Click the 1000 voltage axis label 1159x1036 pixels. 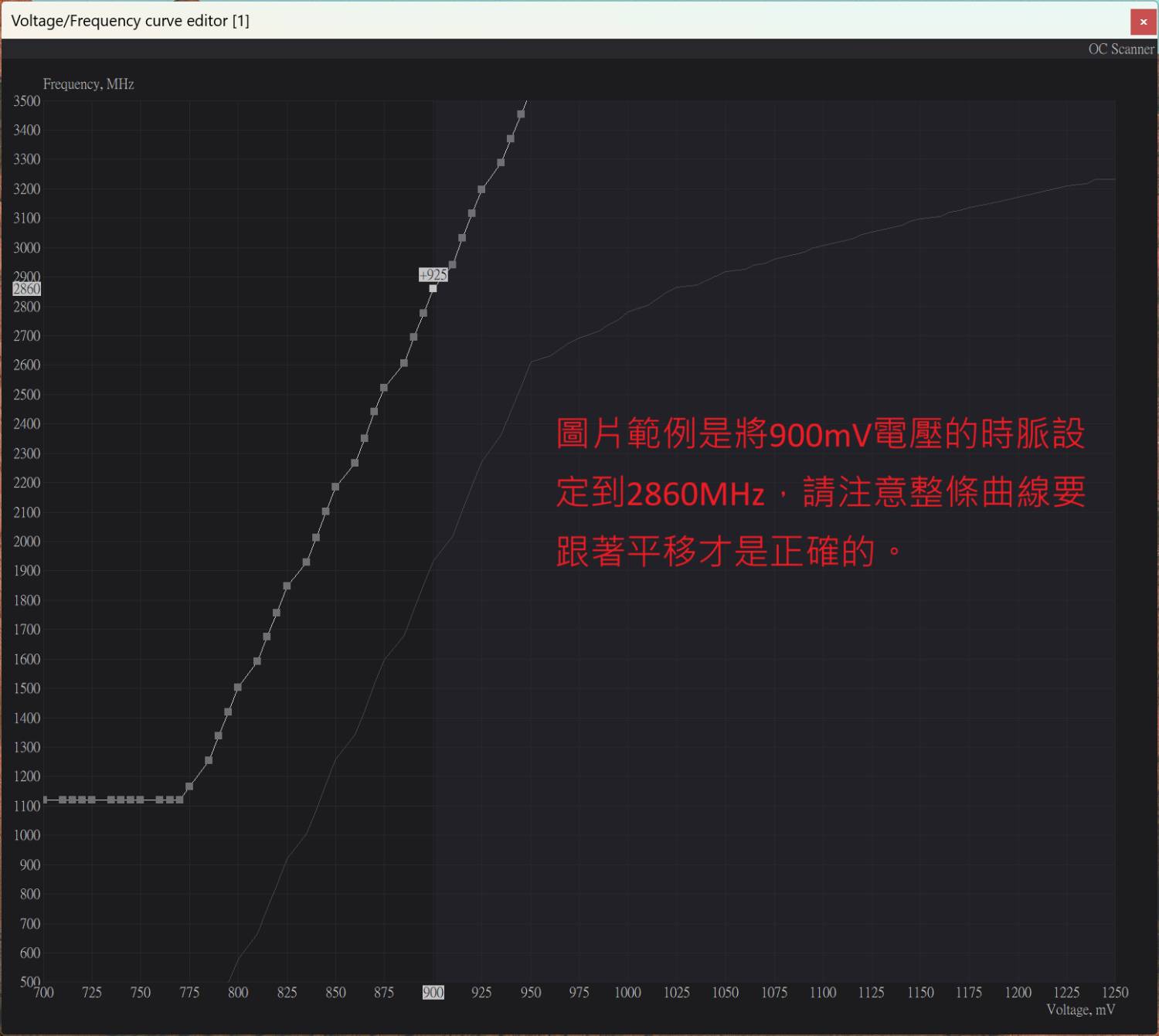click(627, 992)
